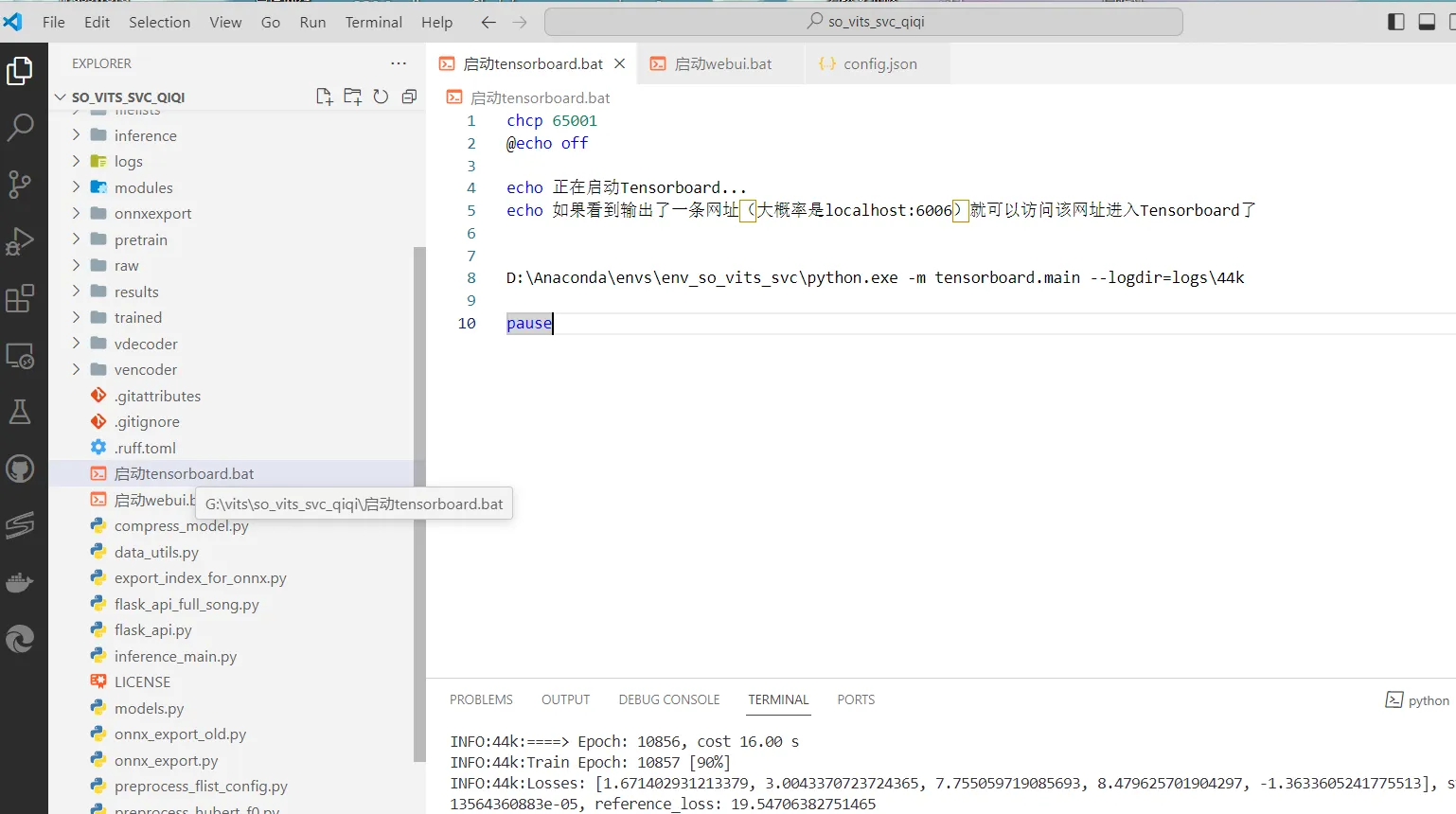1456x814 pixels.
Task: Open explorer Views and More Actions ellipsis
Action: click(x=399, y=63)
